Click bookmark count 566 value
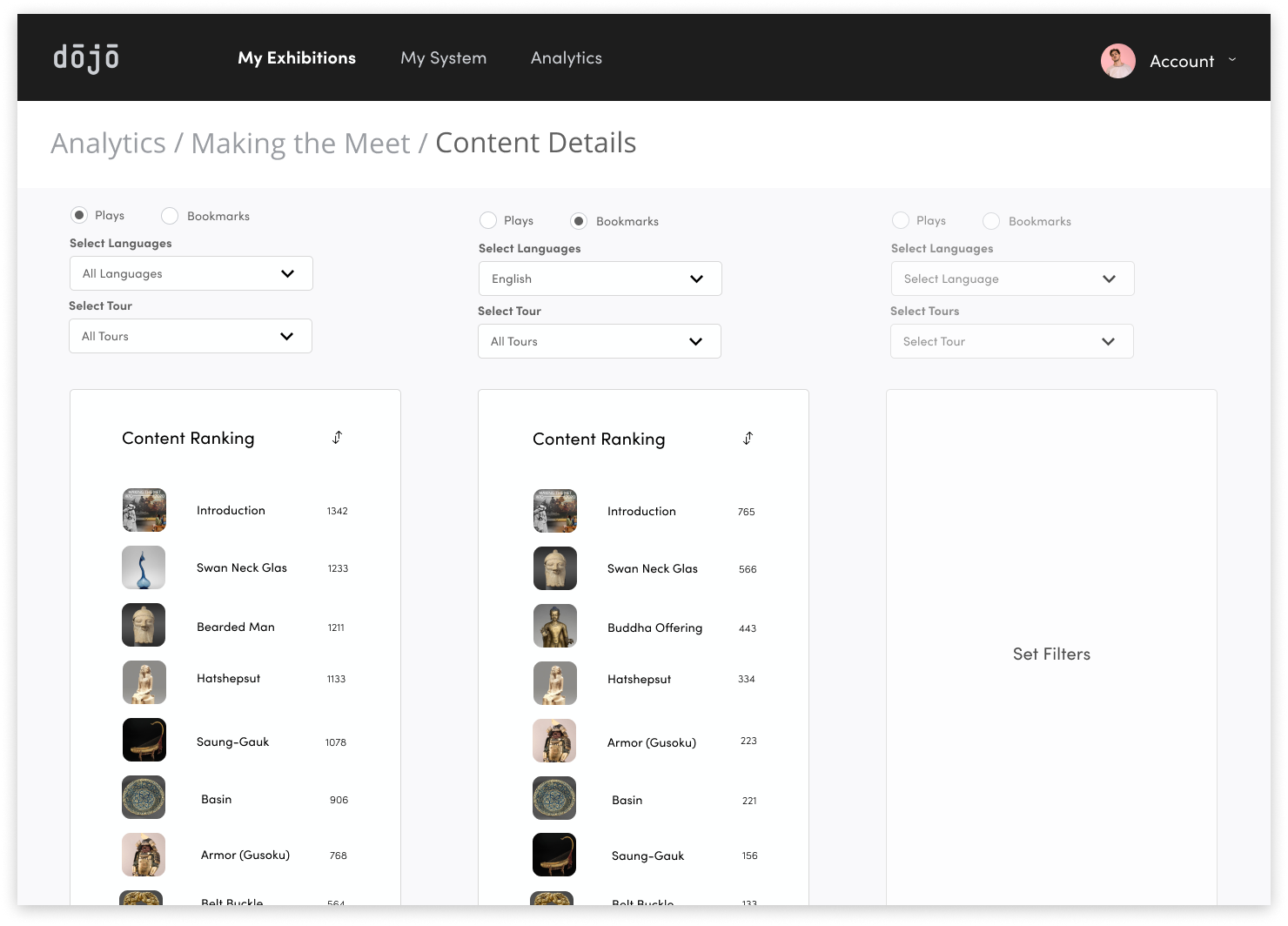The height and width of the screenshot is (926, 1288). (x=748, y=569)
